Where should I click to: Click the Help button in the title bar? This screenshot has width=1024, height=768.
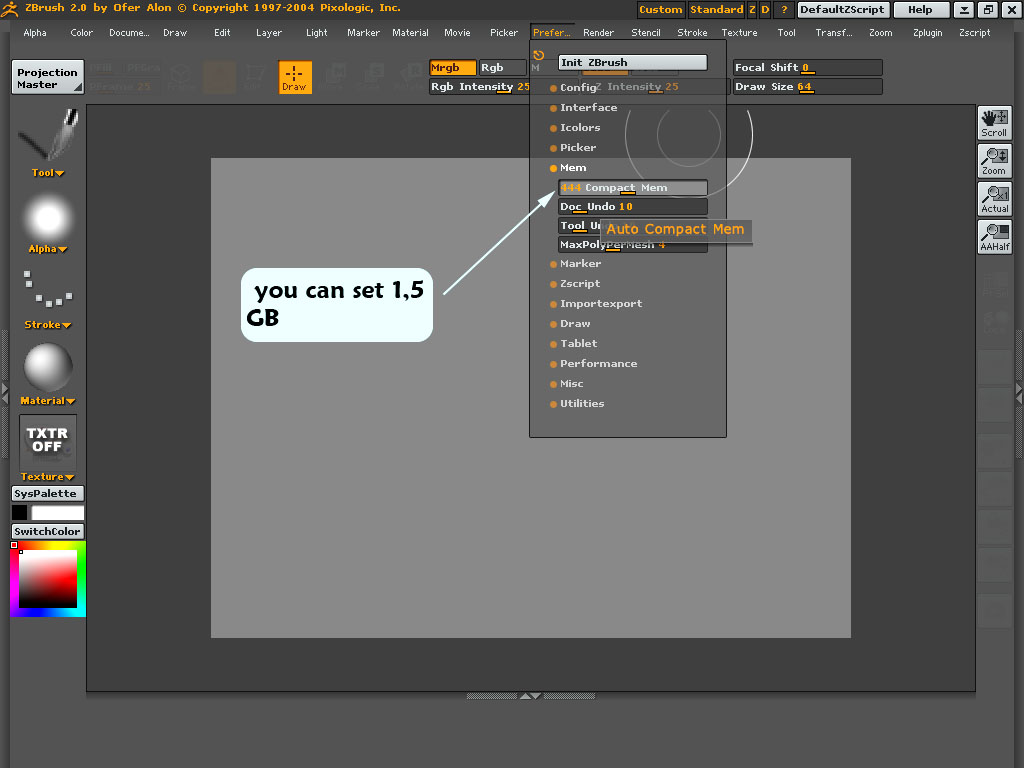[920, 10]
